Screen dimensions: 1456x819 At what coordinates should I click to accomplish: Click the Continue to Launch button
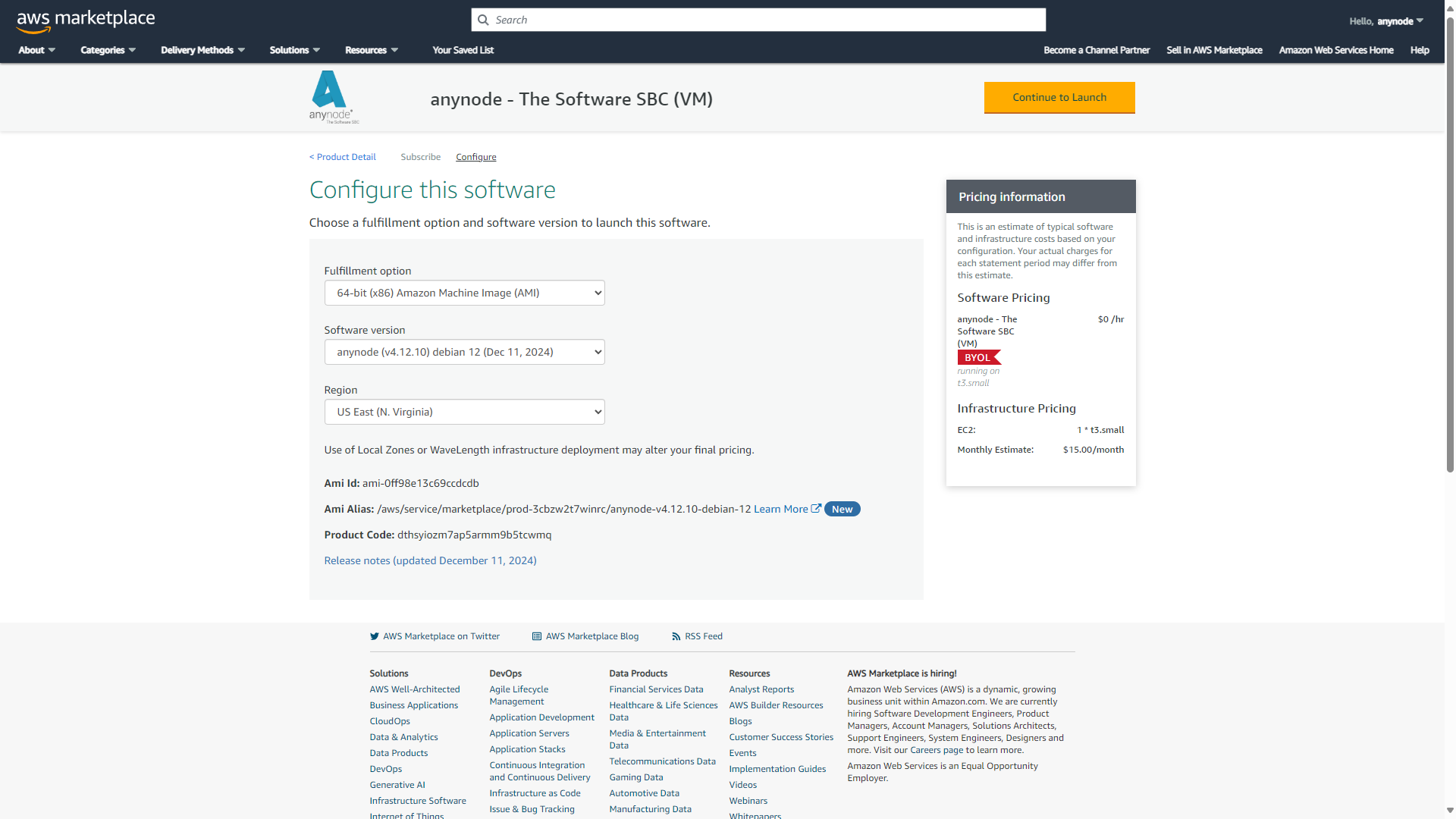click(x=1058, y=97)
